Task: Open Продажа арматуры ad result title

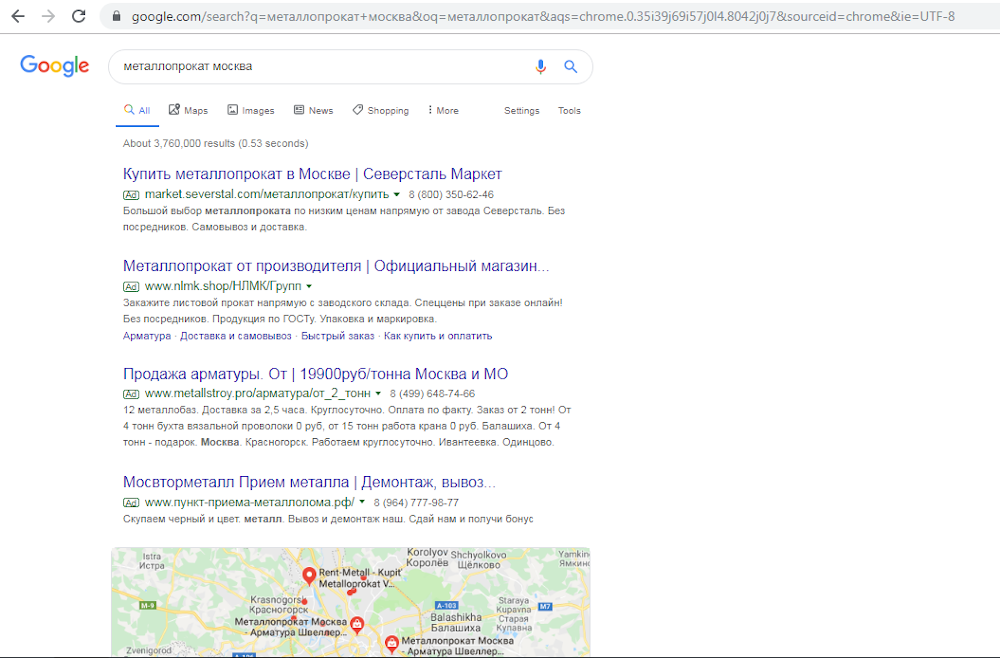Action: tap(315, 374)
